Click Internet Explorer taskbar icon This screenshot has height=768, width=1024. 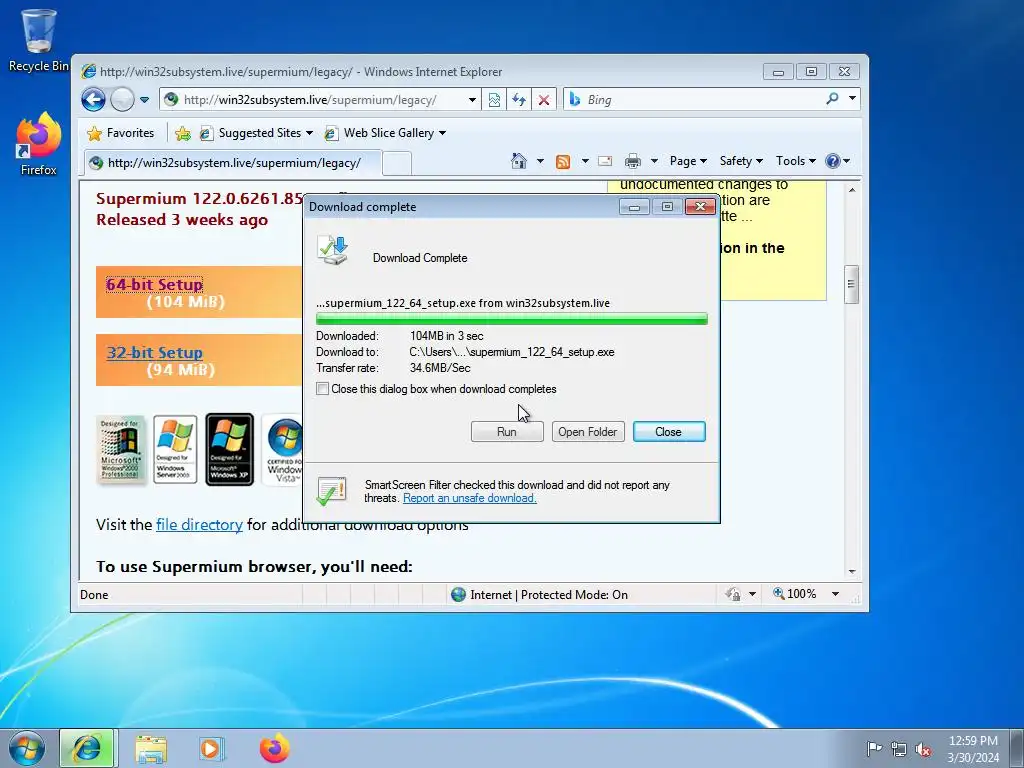click(x=88, y=748)
